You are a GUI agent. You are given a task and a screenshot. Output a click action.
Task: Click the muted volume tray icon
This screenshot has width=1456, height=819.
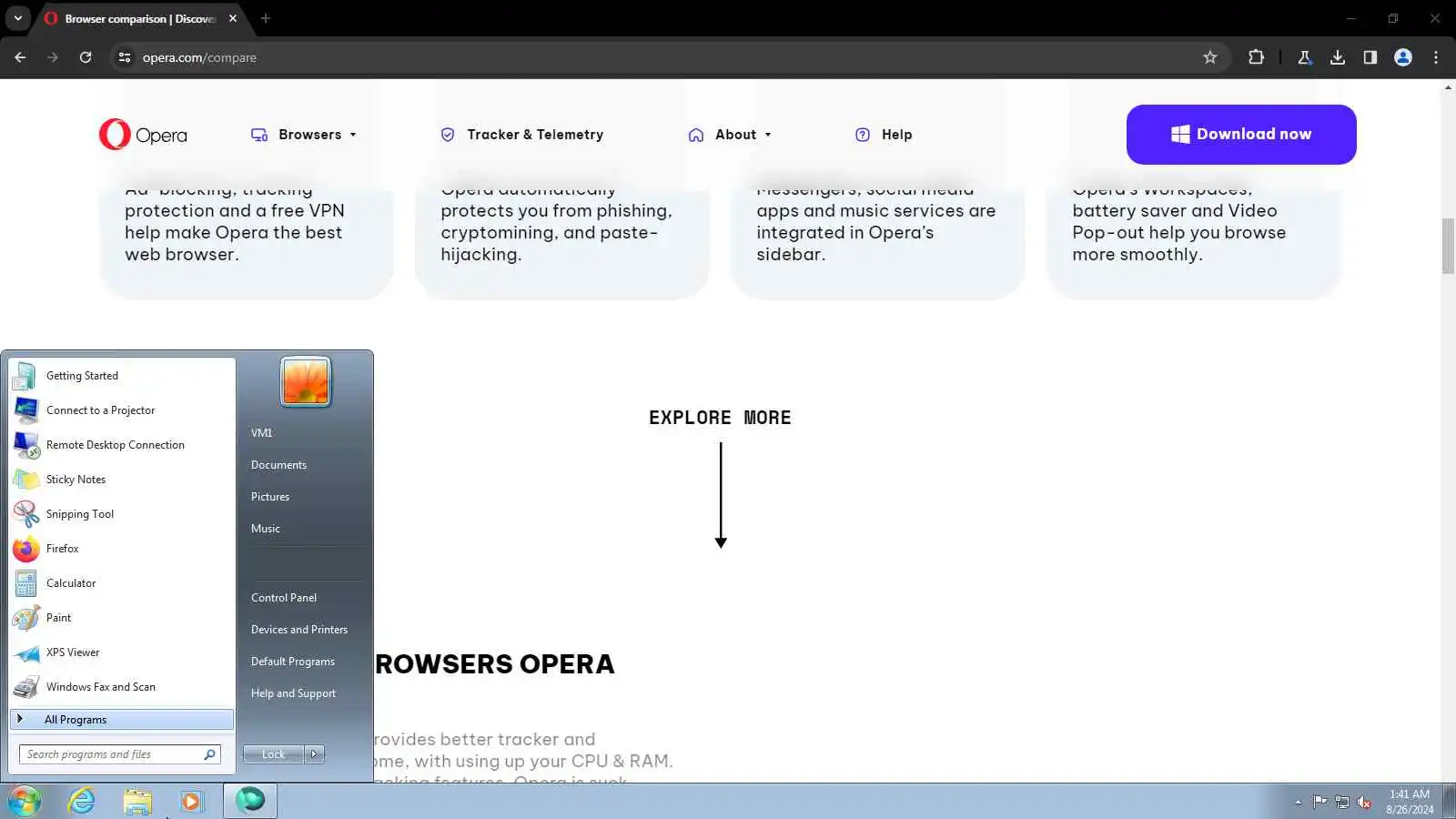(1364, 802)
